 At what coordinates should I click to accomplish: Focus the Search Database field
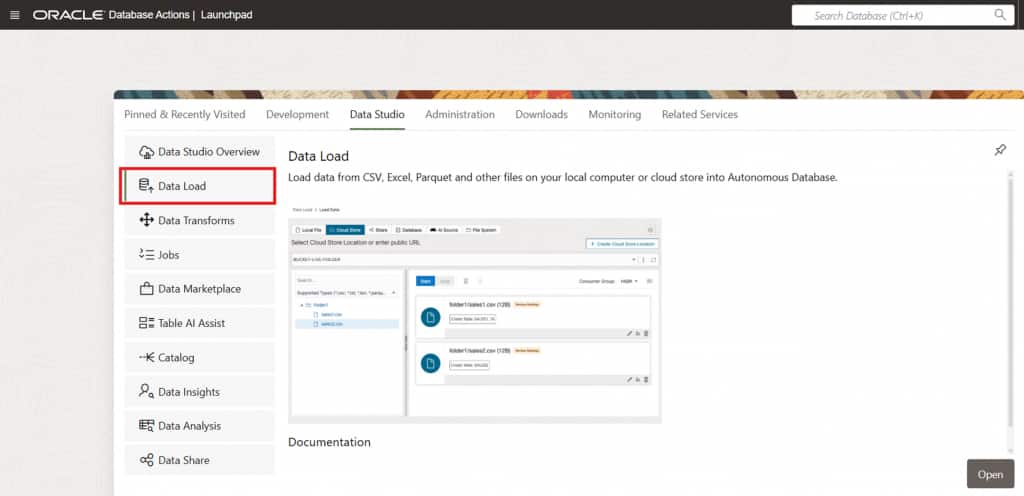(x=903, y=15)
